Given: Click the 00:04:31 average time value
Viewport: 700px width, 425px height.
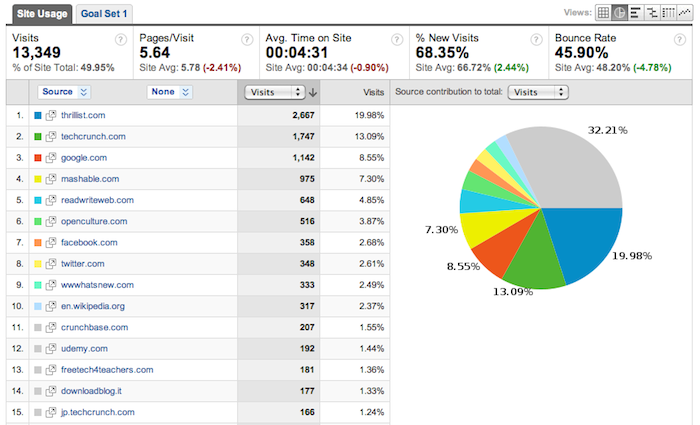Looking at the screenshot, I should [x=297, y=53].
